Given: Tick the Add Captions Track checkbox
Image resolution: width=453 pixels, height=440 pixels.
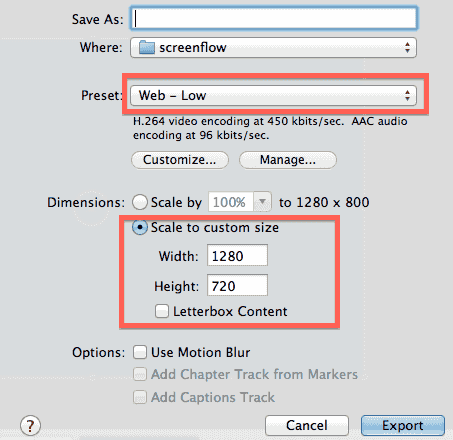Looking at the screenshot, I should pyautogui.click(x=140, y=397).
